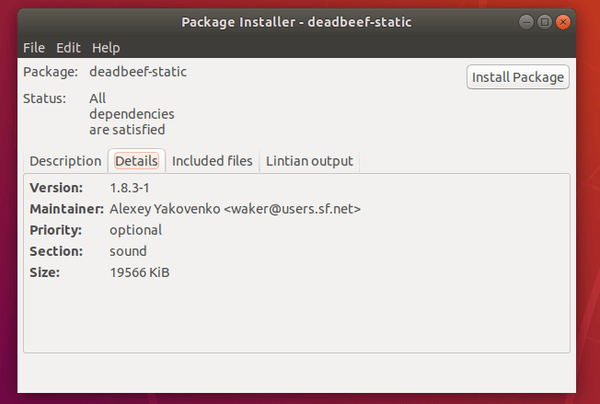600x404 pixels.
Task: Minimize the Package Installer window
Action: point(526,22)
